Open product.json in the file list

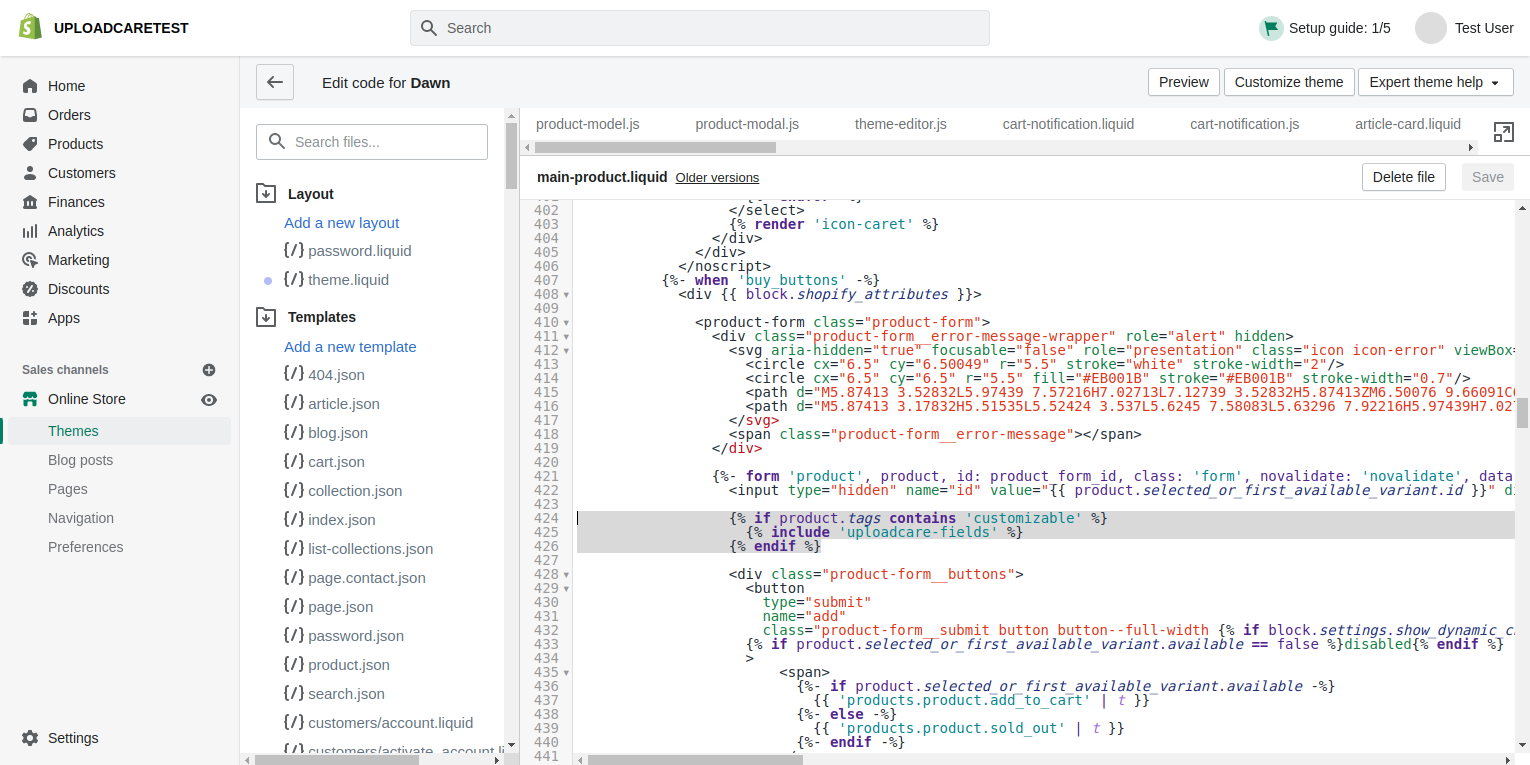[348, 665]
